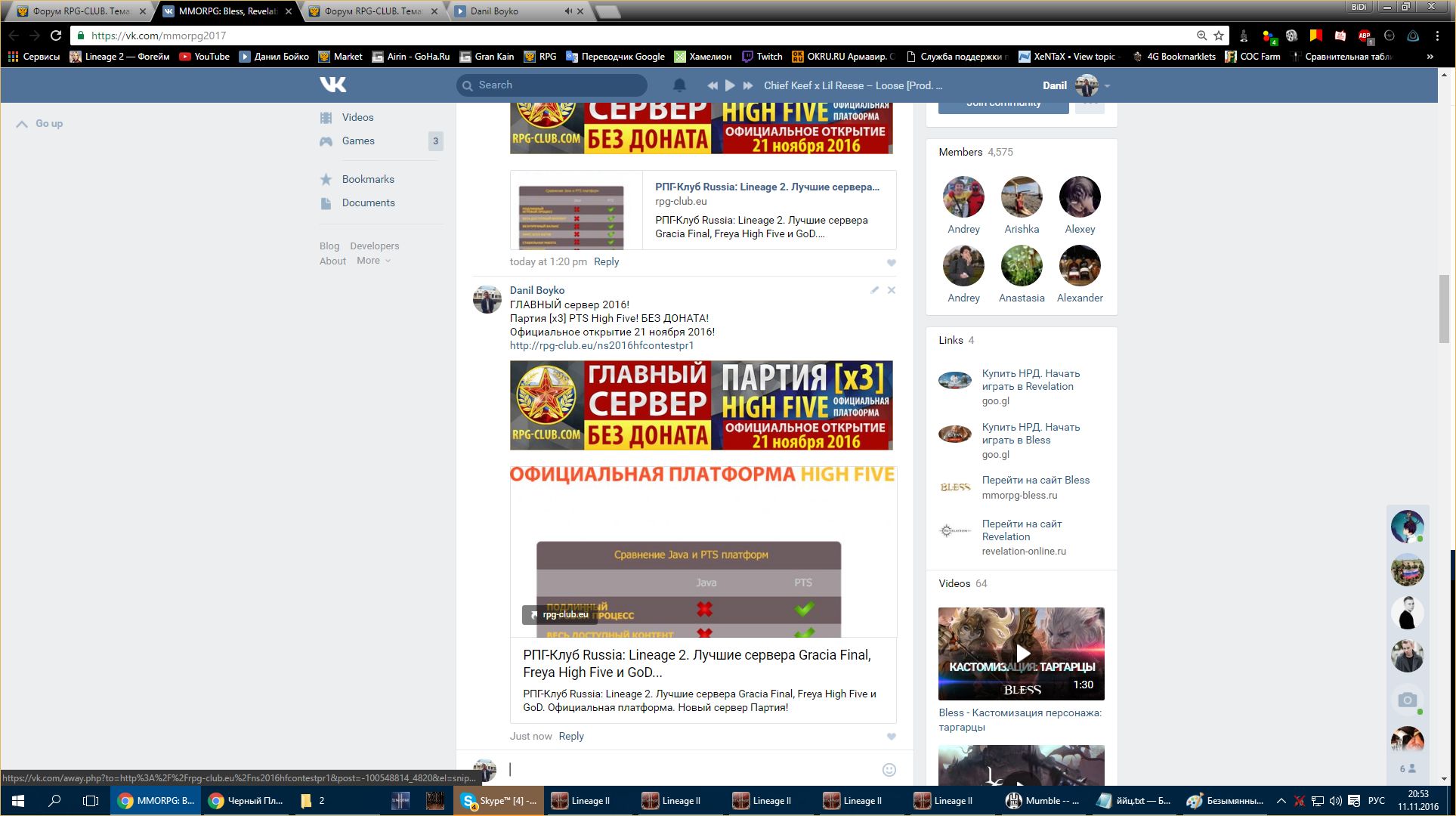Screen dimensions: 1456x816
Task: Open the friends online counter showing 6
Action: tap(1407, 768)
